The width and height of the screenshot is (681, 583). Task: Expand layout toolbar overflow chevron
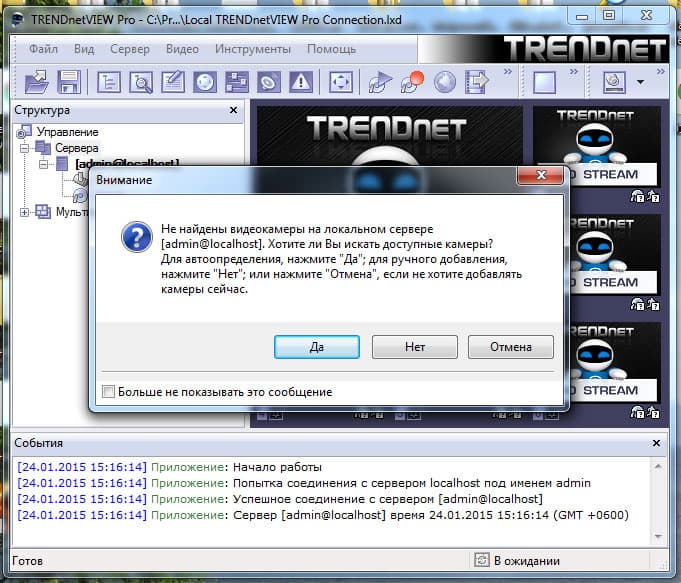574,71
